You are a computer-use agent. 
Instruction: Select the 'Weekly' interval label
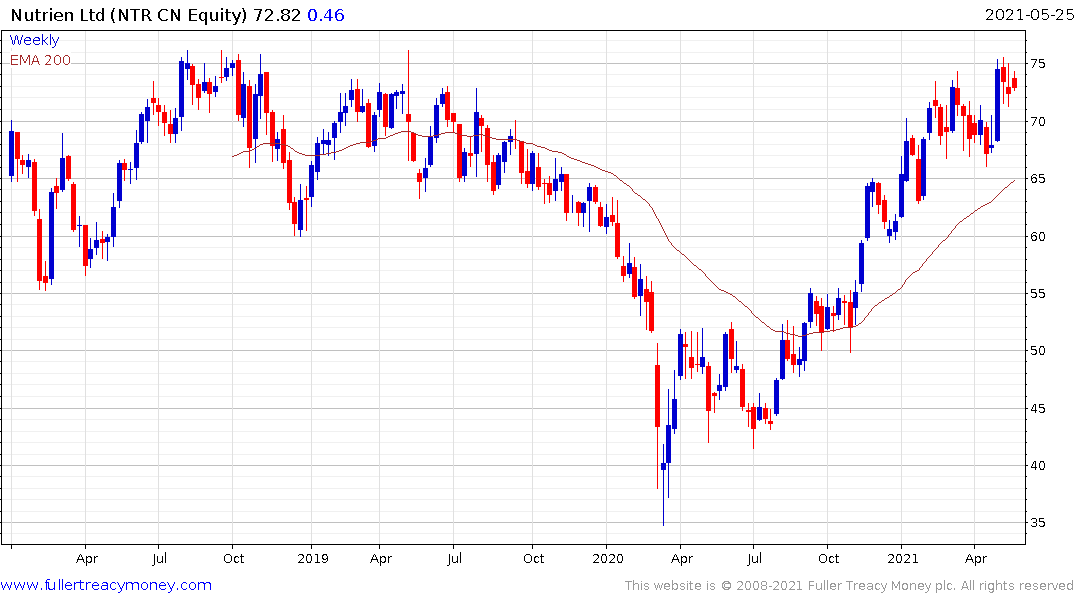(34, 40)
